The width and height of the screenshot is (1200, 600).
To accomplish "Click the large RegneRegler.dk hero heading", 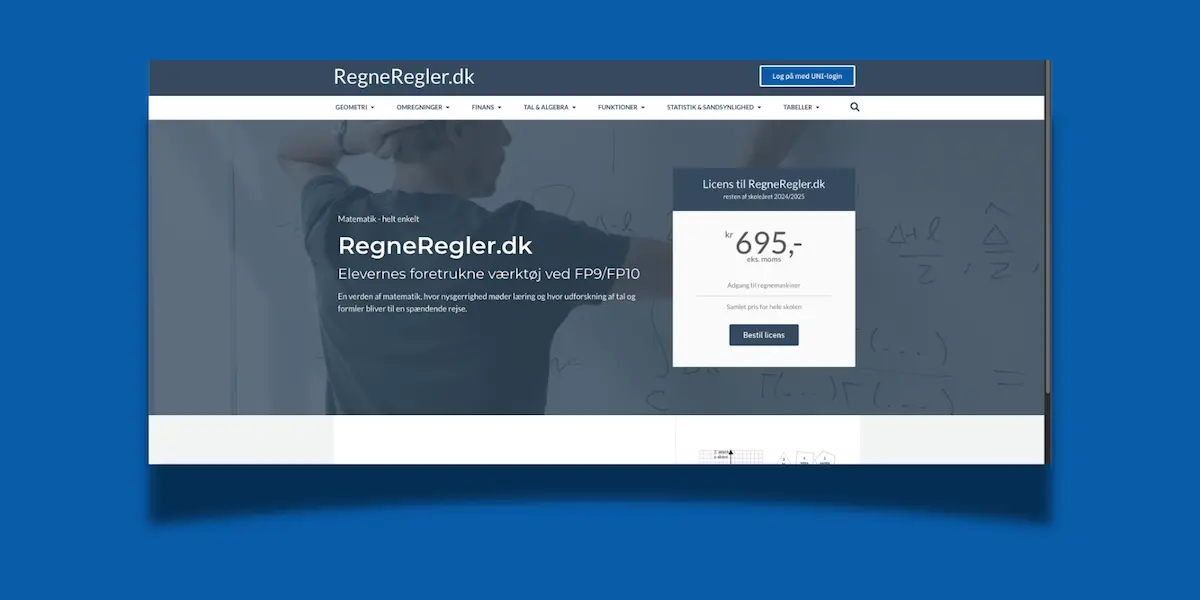I will click(435, 246).
